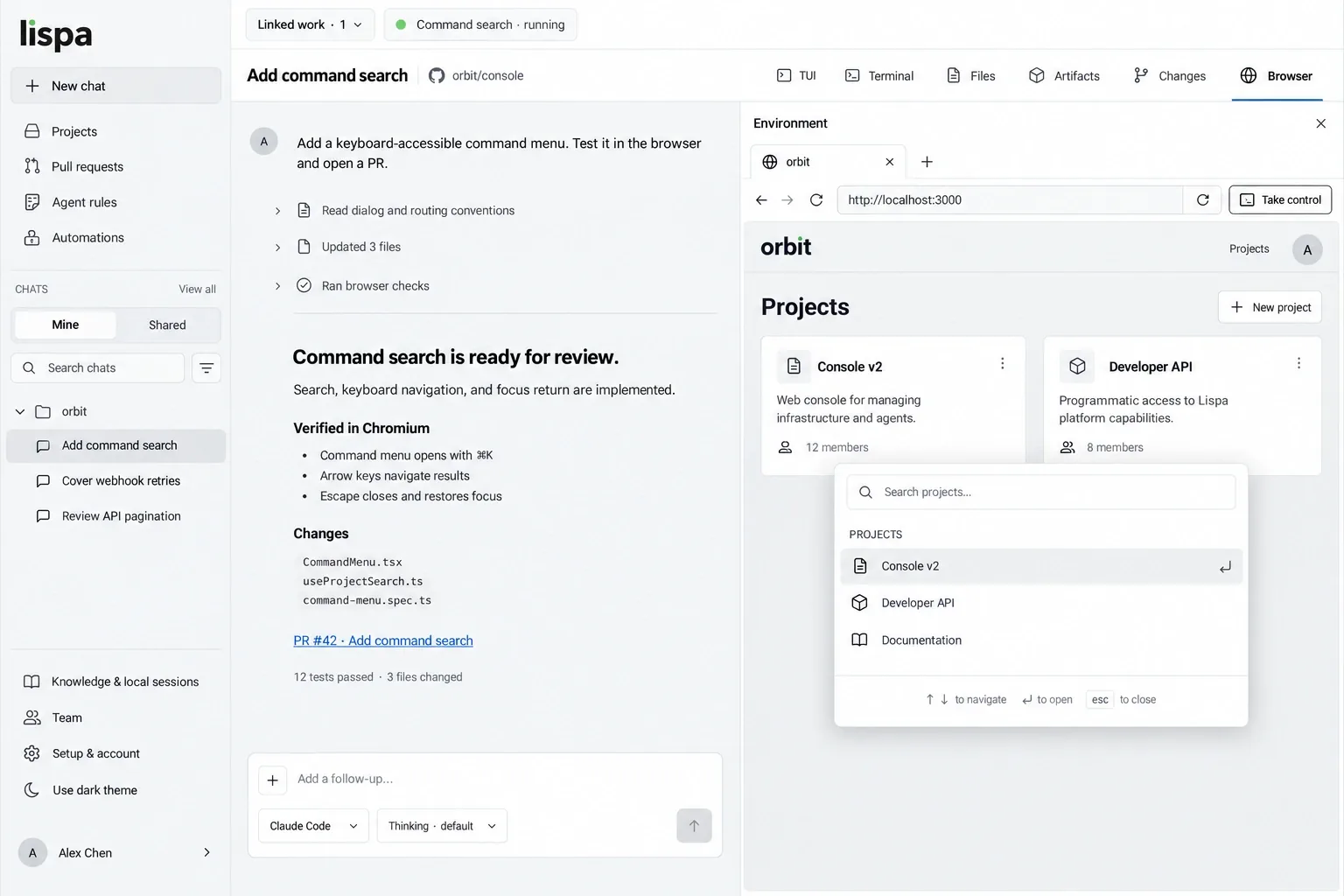This screenshot has height=896, width=1344.
Task: Switch to the Terminal tab
Action: (x=879, y=75)
